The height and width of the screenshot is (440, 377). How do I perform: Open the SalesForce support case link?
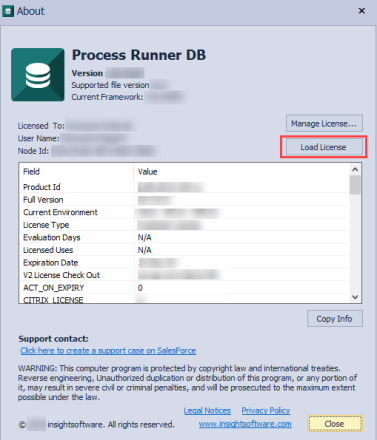click(108, 351)
